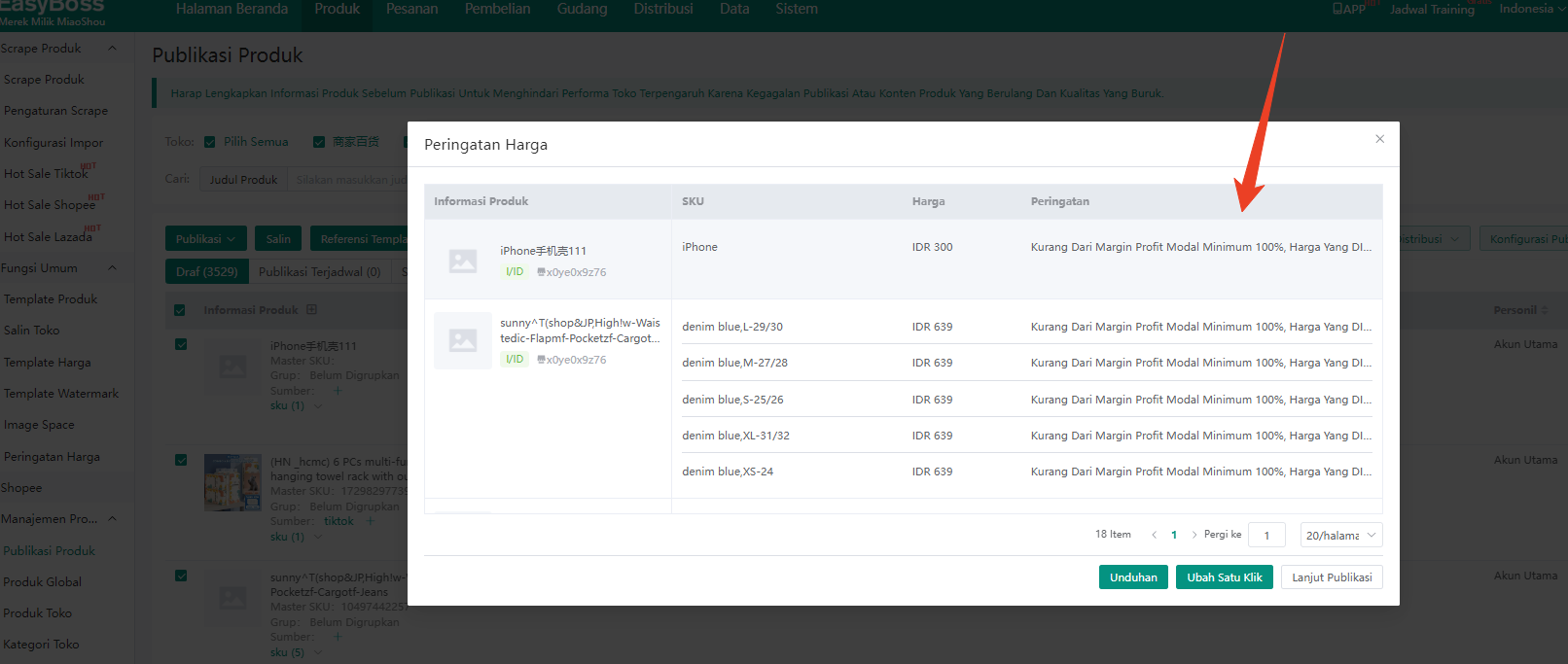Click store icon beside x0ye0x9z76 in iPhone row
Image resolution: width=1568 pixels, height=664 pixels.
click(541, 272)
